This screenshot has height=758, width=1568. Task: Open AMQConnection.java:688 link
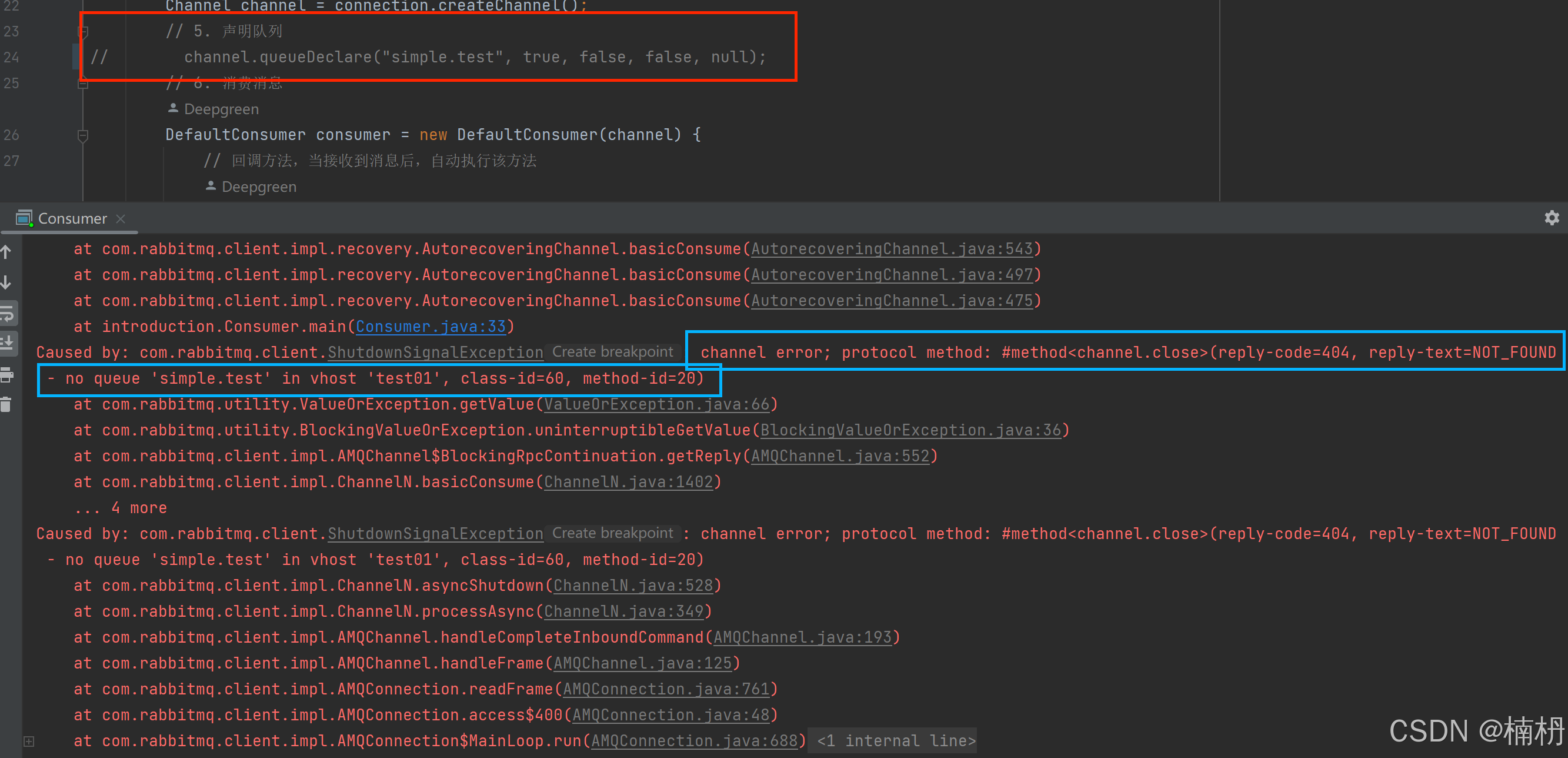(694, 741)
